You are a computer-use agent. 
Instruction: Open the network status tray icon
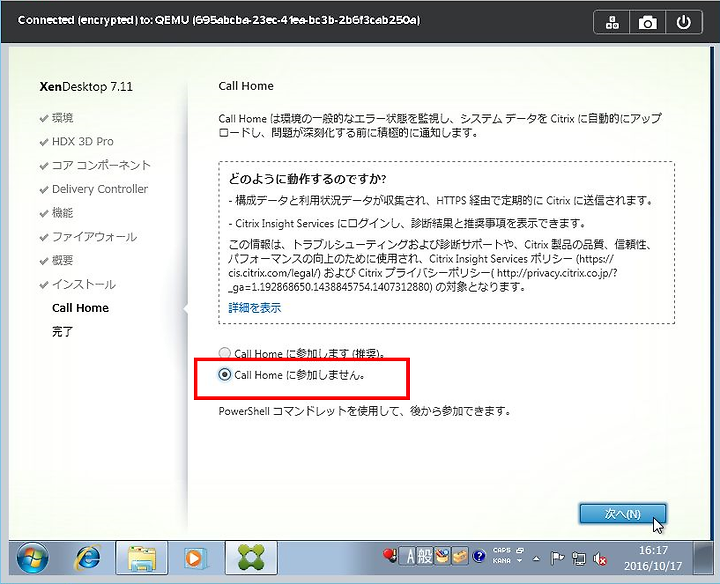[579, 558]
